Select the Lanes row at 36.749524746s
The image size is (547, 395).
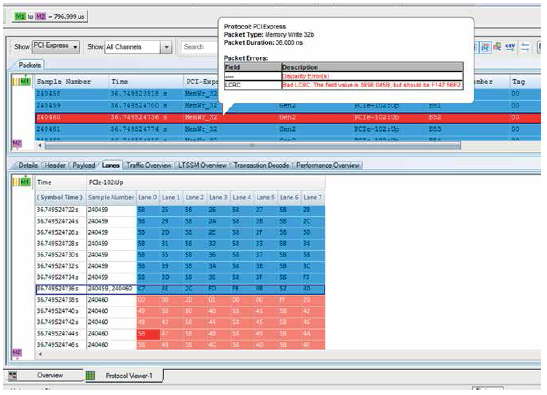[x=180, y=345]
